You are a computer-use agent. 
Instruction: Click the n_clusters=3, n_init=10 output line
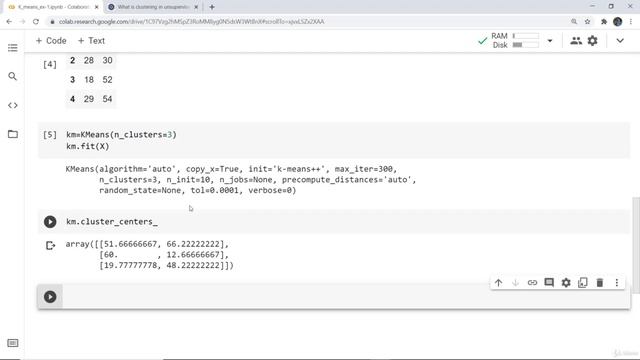tap(258, 180)
